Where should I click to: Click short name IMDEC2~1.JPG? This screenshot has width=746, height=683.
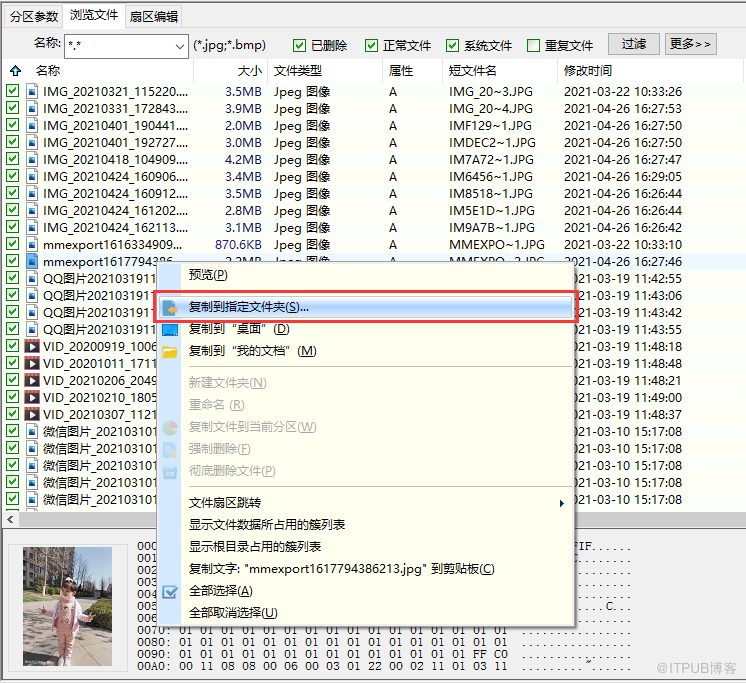click(x=492, y=143)
